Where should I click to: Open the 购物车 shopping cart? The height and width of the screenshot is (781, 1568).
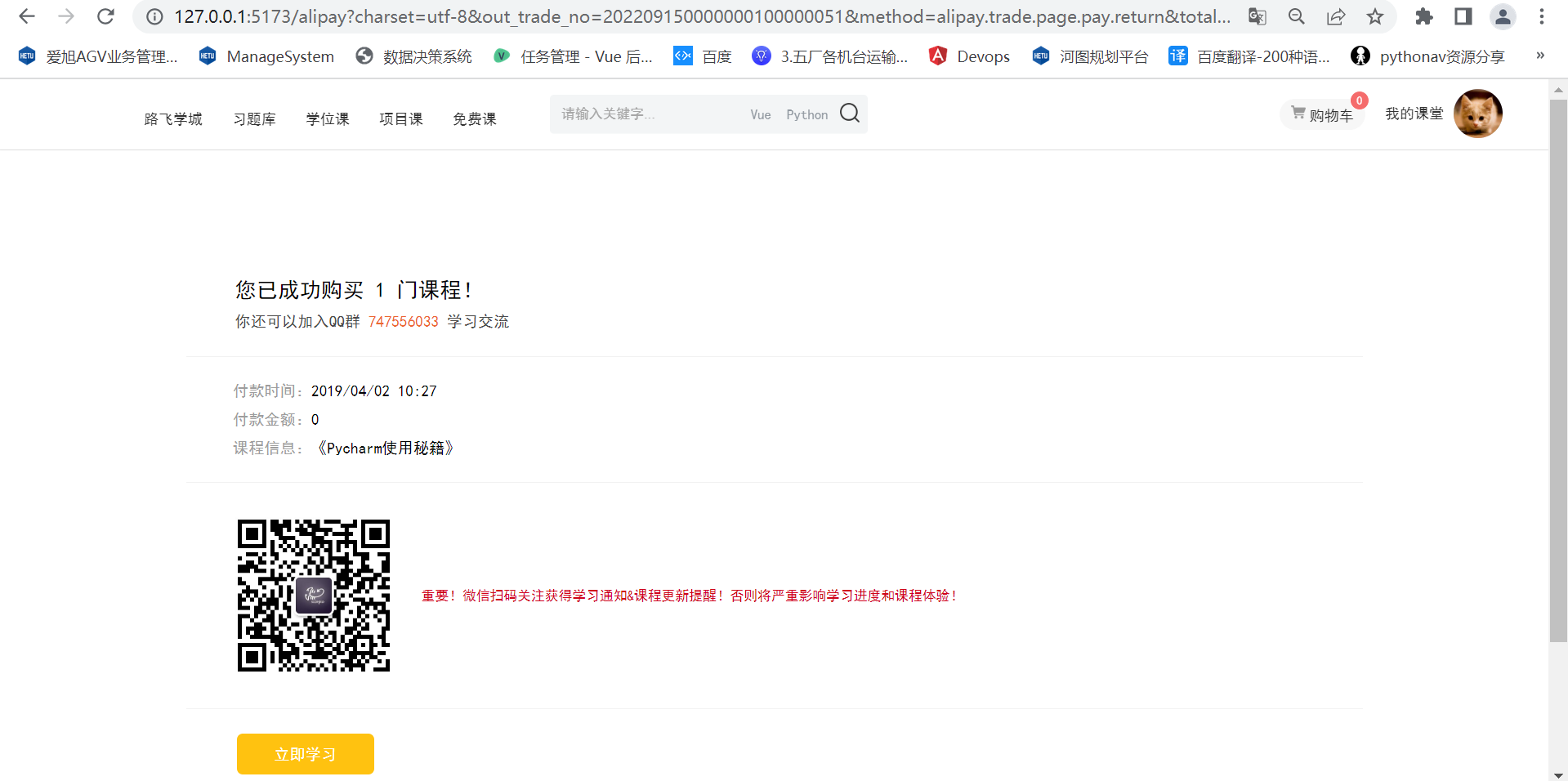tap(1322, 115)
